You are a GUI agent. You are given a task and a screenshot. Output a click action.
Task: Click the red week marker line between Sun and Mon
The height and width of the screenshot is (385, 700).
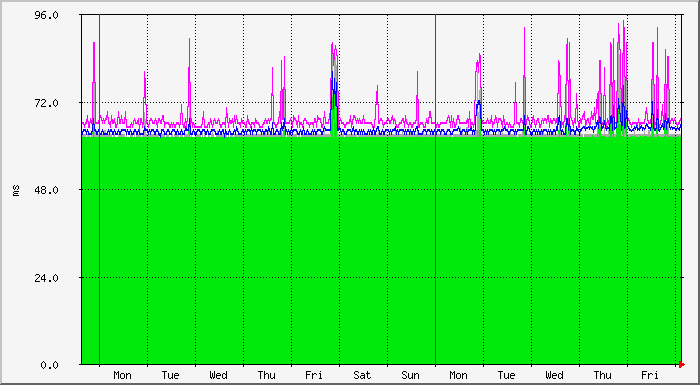point(435,189)
